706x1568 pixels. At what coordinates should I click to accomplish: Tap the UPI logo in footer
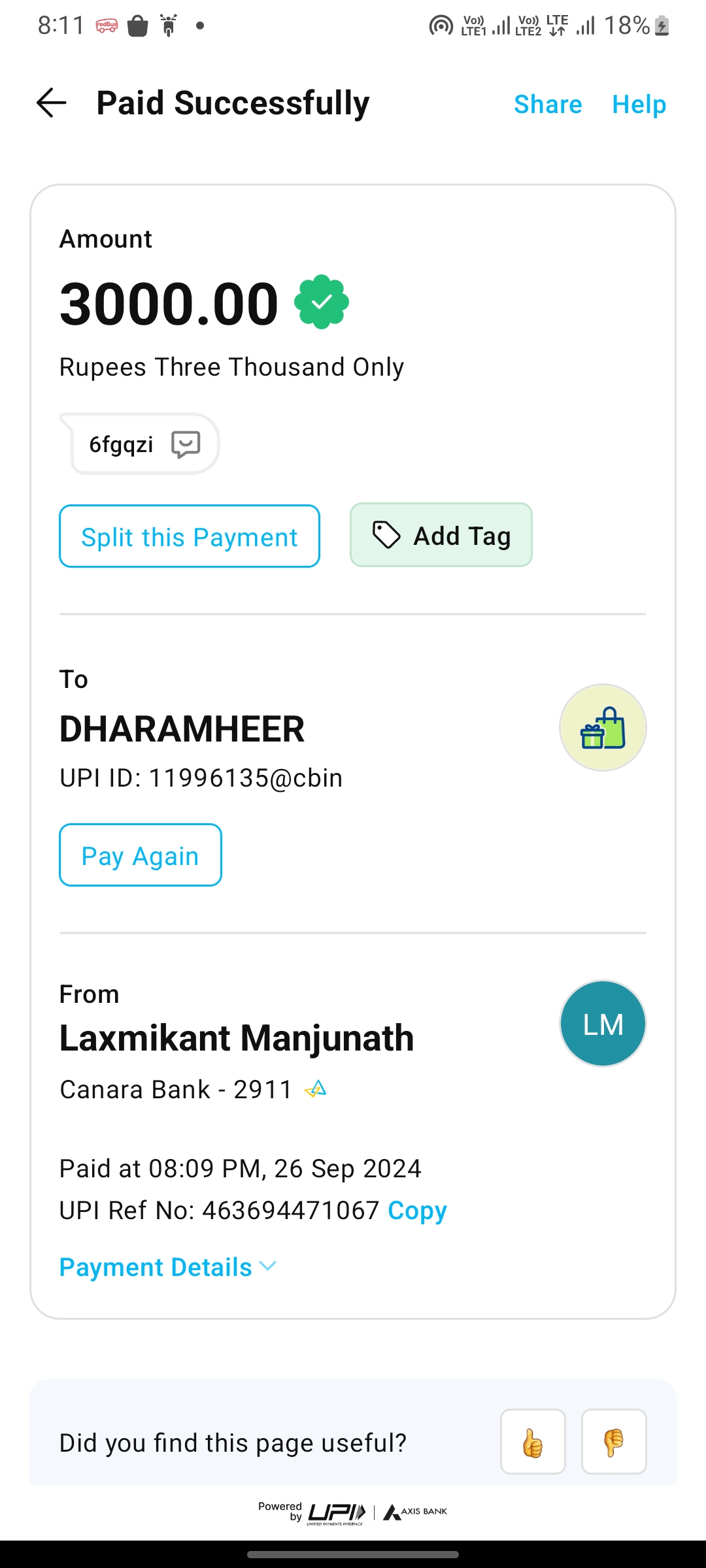[336, 1512]
